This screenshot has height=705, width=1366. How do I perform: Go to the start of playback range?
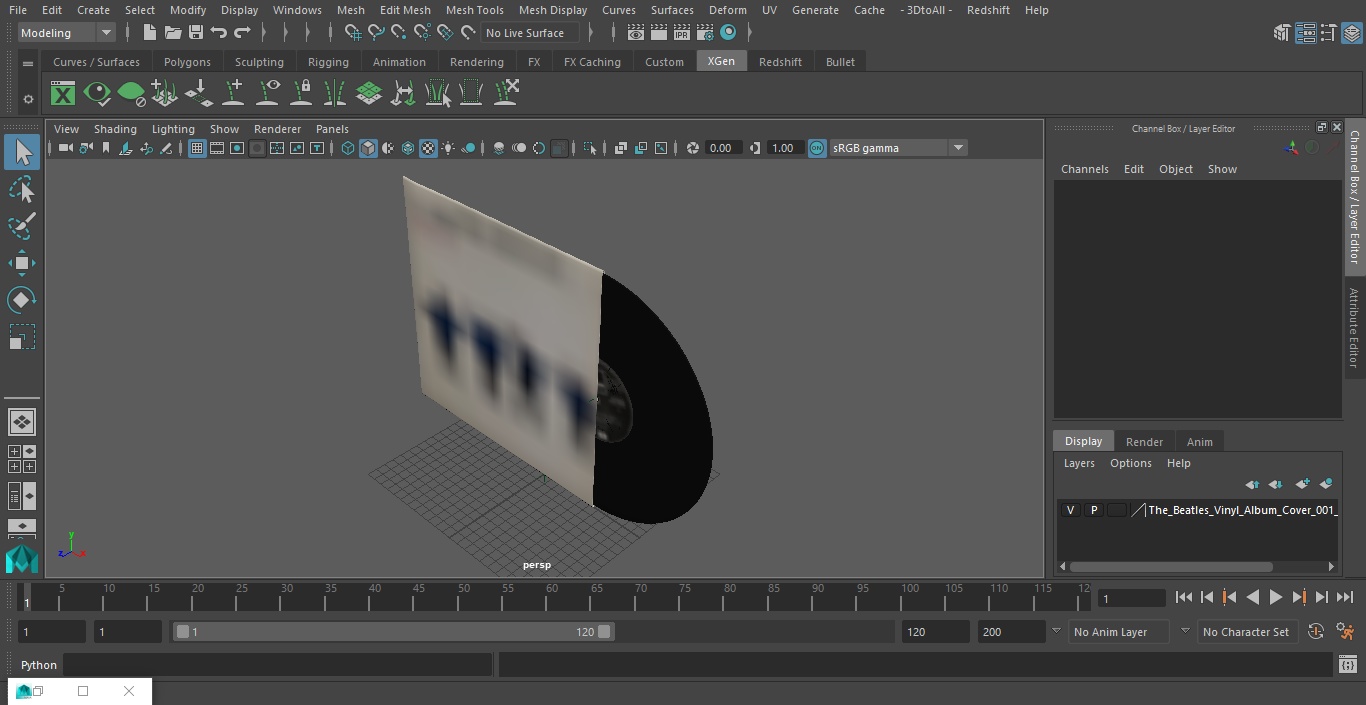tap(1183, 597)
